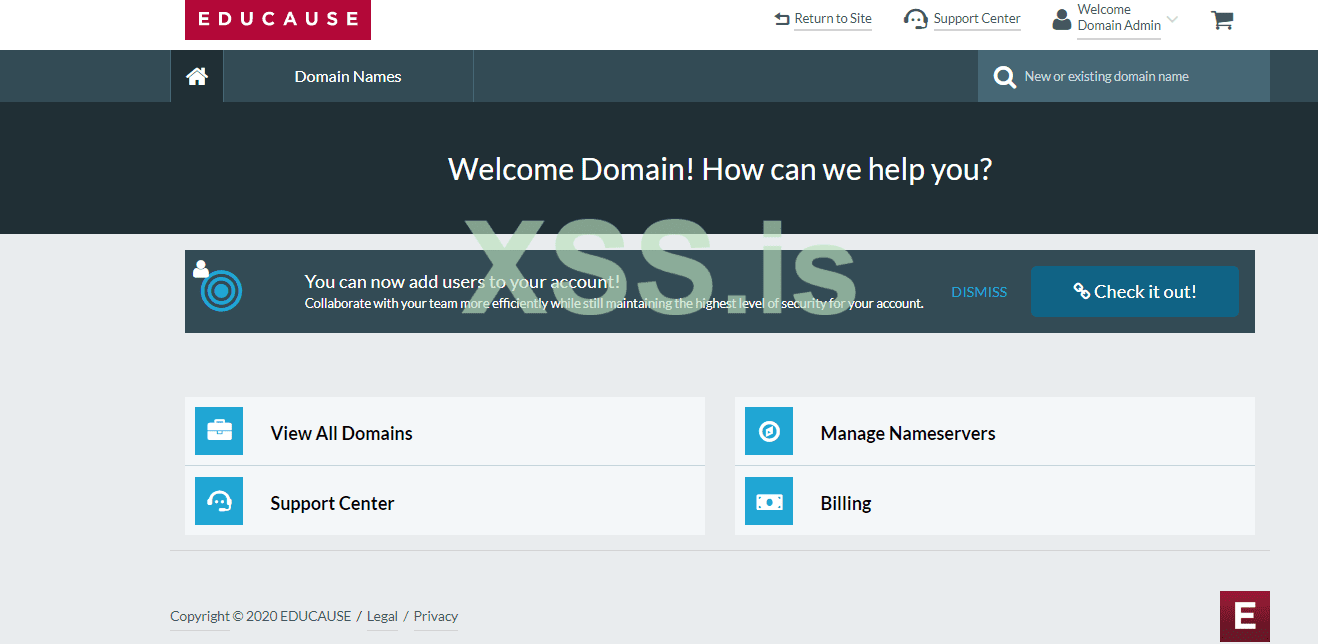Click the red E badge in footer corner
The width and height of the screenshot is (1318, 644).
pyautogui.click(x=1244, y=616)
